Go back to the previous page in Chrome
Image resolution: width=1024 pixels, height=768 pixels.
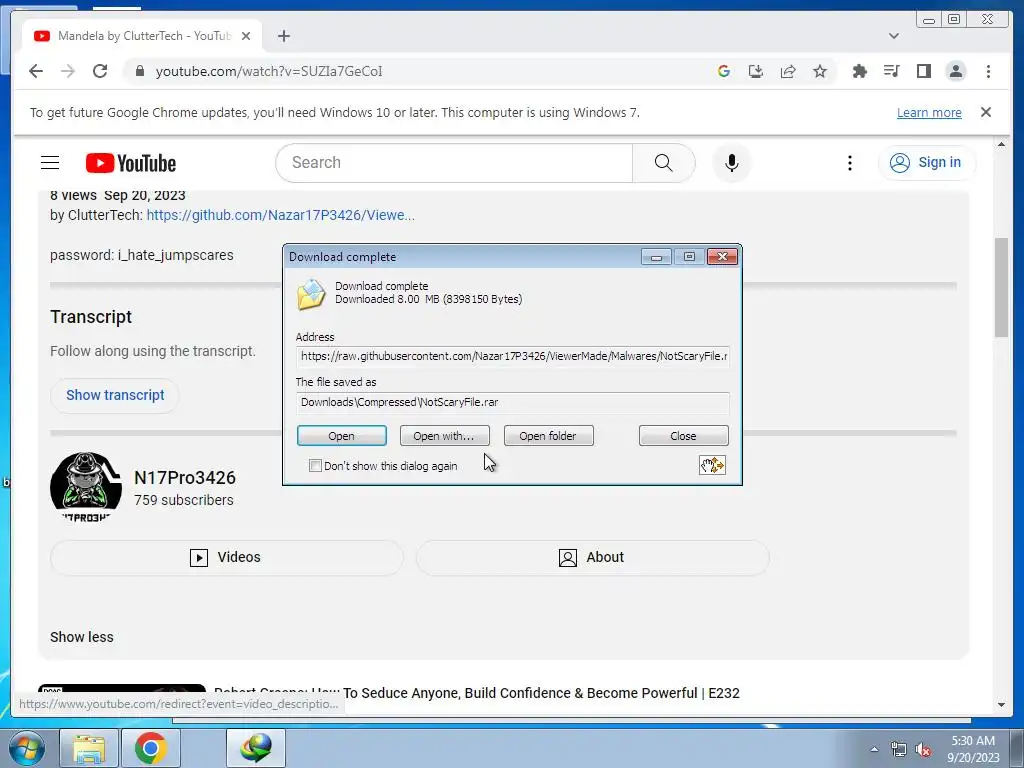pyautogui.click(x=36, y=71)
